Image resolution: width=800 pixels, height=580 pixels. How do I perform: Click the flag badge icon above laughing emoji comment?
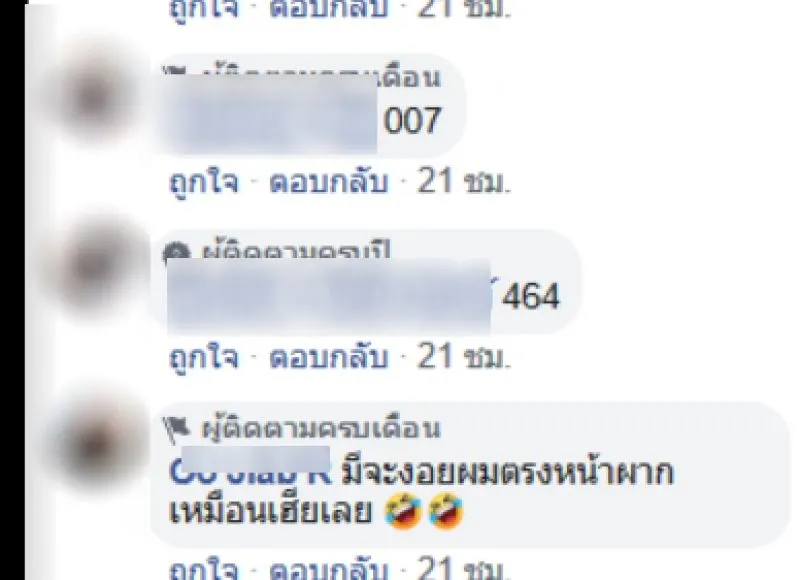(x=177, y=430)
